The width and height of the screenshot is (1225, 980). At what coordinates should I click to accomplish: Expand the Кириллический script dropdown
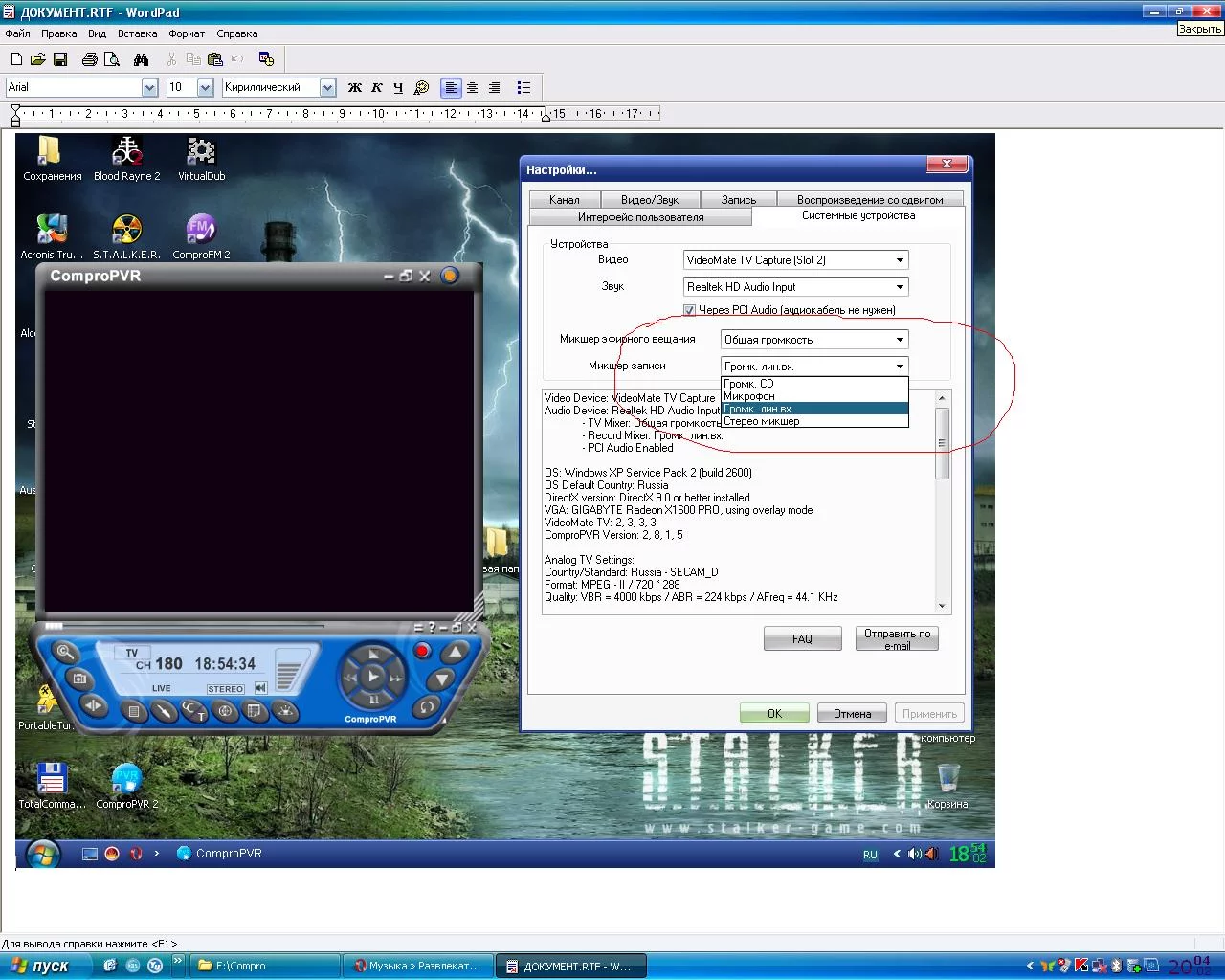(327, 88)
